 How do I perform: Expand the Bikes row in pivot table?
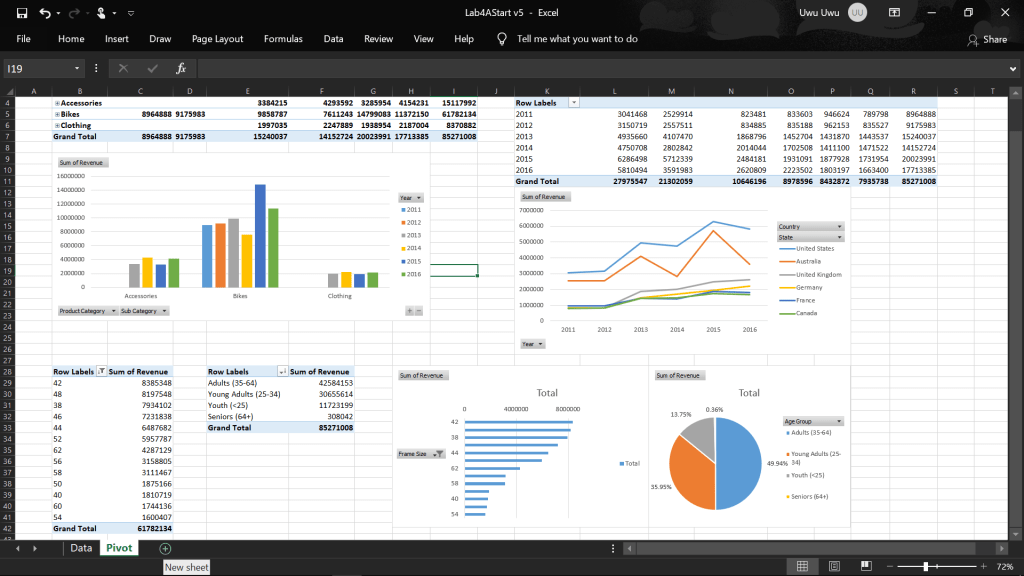pos(56,114)
